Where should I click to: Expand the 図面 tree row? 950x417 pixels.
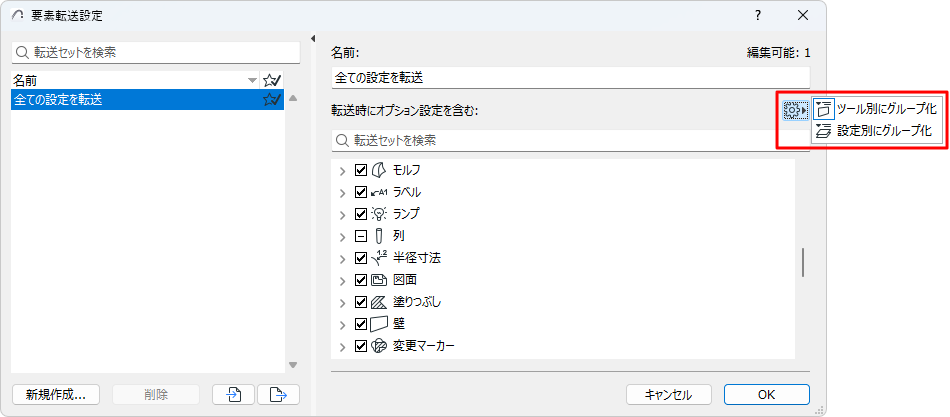342,281
